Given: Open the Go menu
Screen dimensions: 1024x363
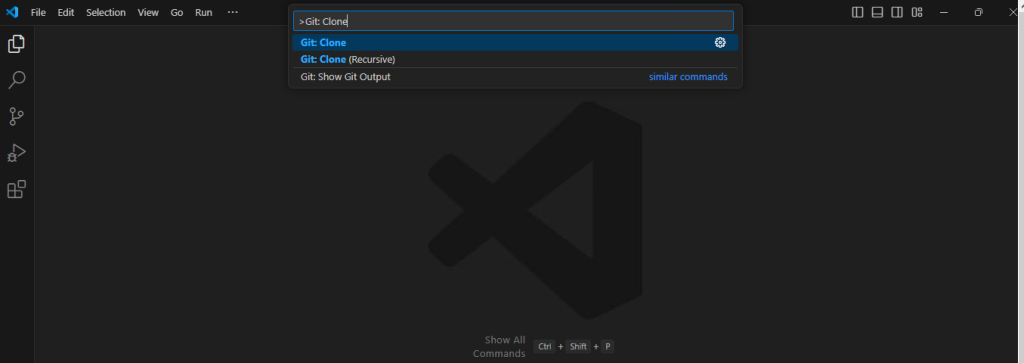Looking at the screenshot, I should pyautogui.click(x=177, y=12).
